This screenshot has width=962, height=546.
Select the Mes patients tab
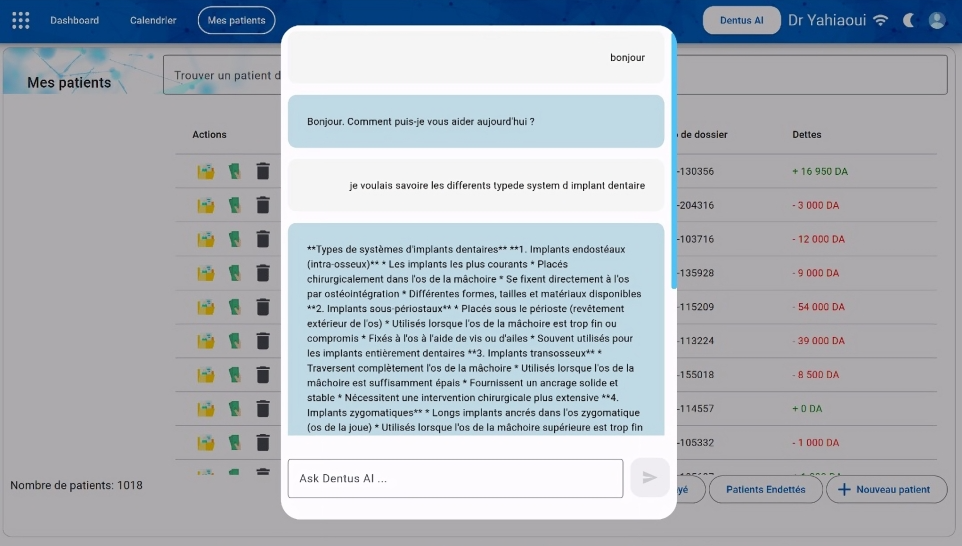point(236,20)
